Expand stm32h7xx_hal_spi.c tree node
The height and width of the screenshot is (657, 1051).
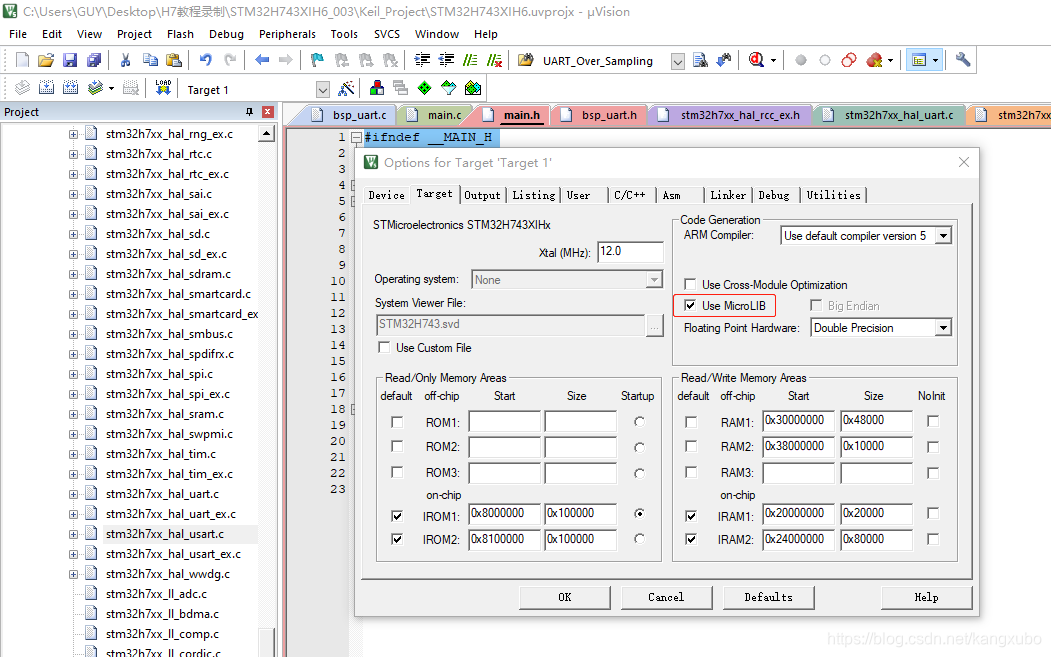pyautogui.click(x=73, y=374)
